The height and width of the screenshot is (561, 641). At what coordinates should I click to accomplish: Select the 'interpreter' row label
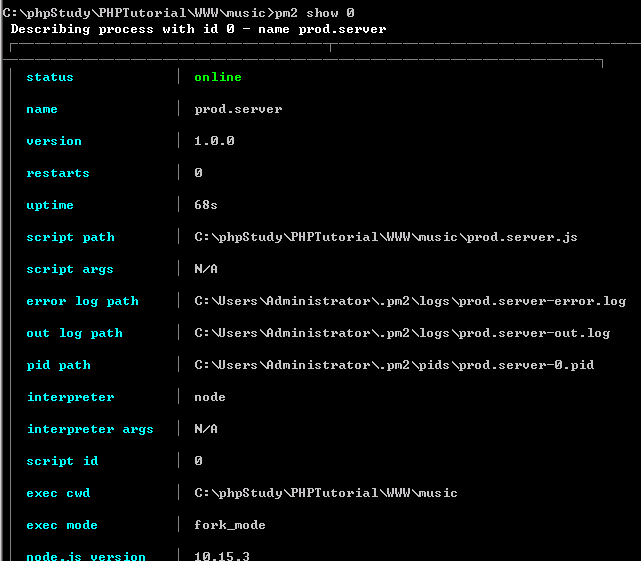click(x=71, y=397)
